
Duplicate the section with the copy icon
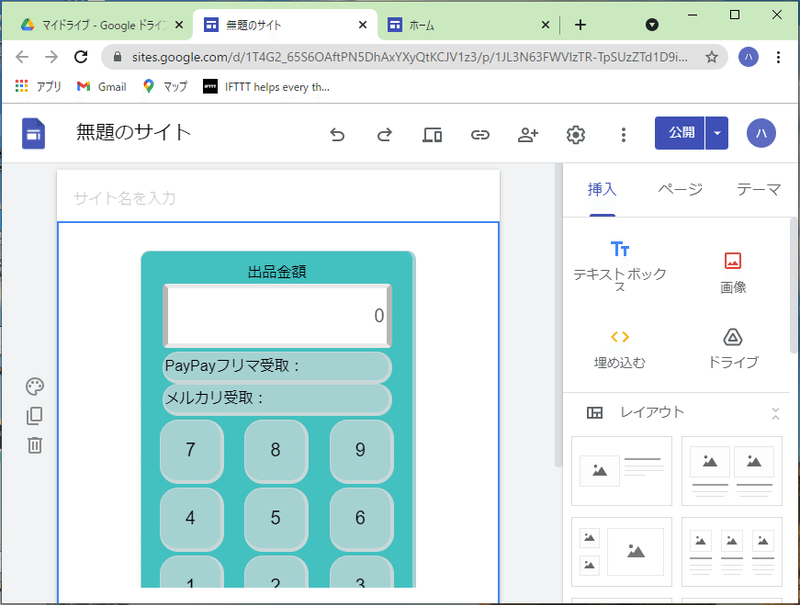coord(36,413)
